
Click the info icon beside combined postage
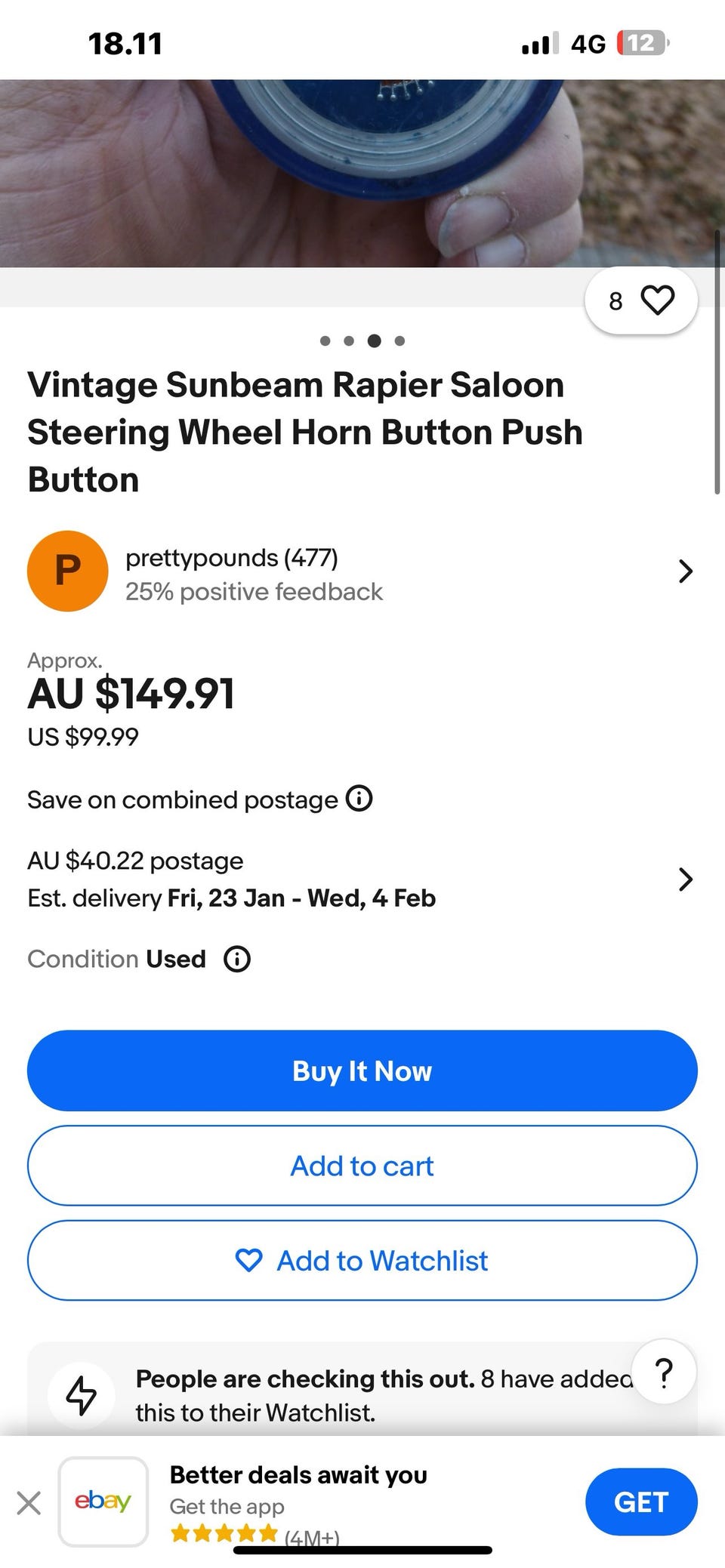[x=359, y=799]
